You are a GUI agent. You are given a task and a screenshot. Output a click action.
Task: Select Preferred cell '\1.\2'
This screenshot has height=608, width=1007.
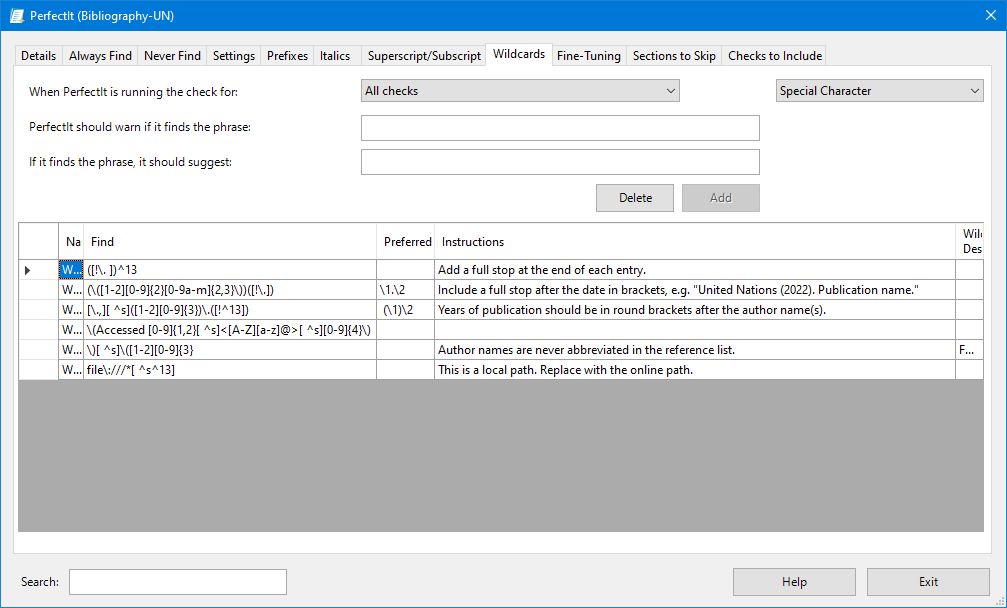(x=406, y=290)
